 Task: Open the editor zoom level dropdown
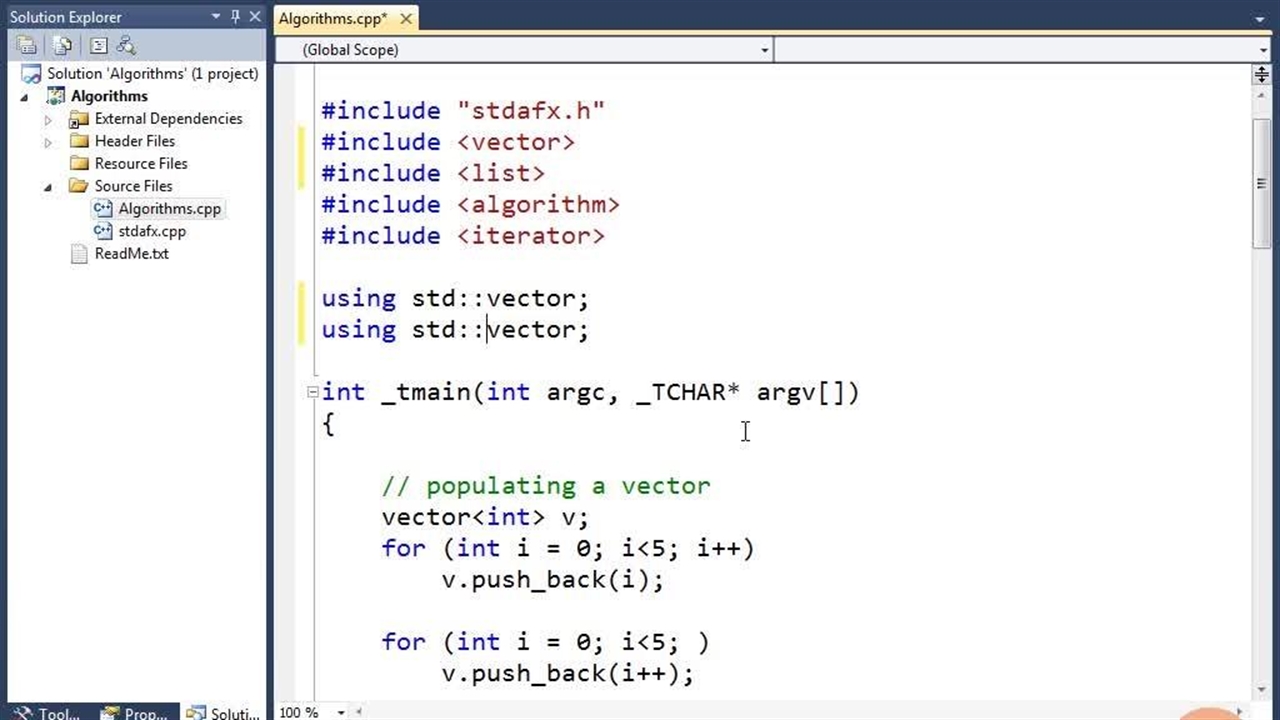[x=341, y=712]
